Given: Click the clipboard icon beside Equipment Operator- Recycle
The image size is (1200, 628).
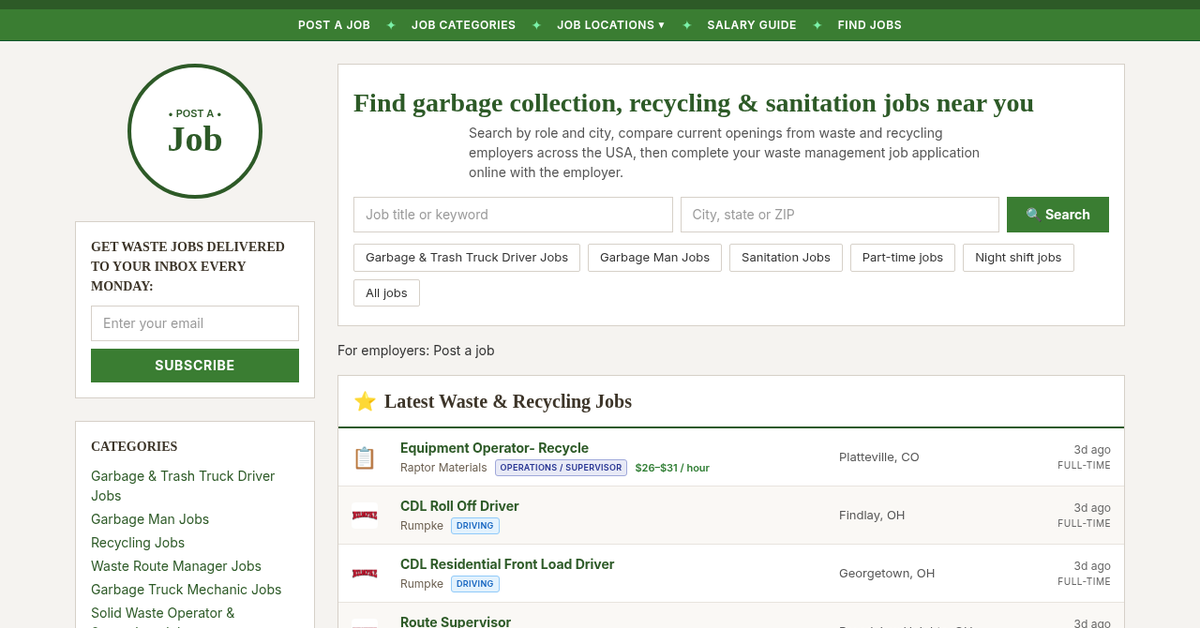Looking at the screenshot, I should [364, 458].
